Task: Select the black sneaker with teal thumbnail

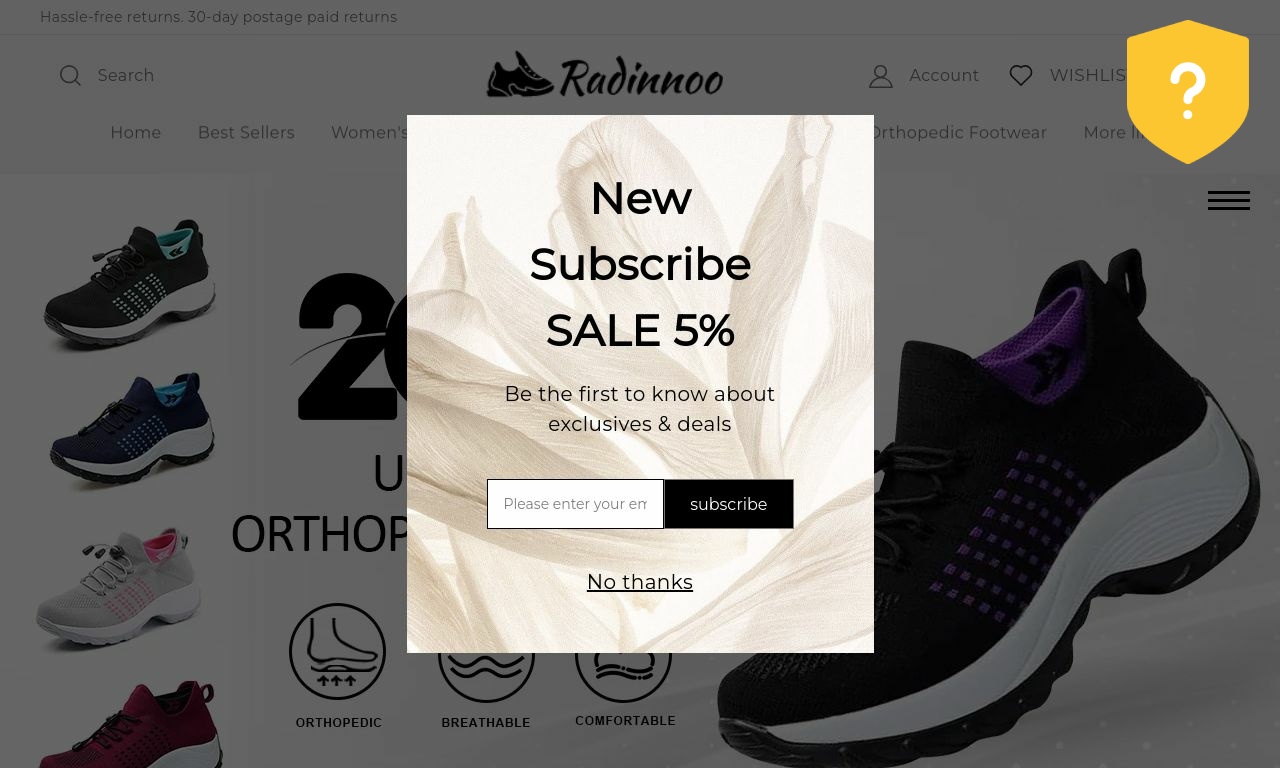Action: tap(130, 284)
